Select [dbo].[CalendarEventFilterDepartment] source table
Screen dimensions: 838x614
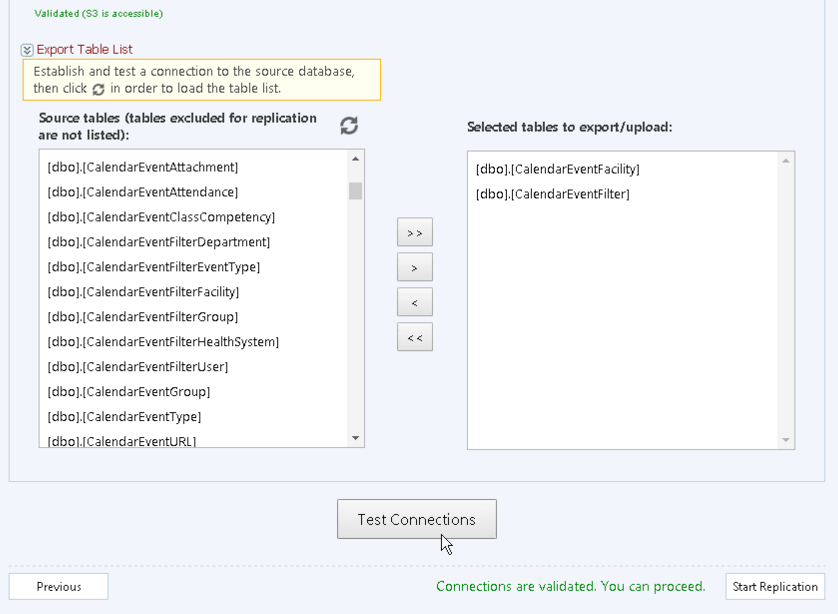[x=160, y=242]
